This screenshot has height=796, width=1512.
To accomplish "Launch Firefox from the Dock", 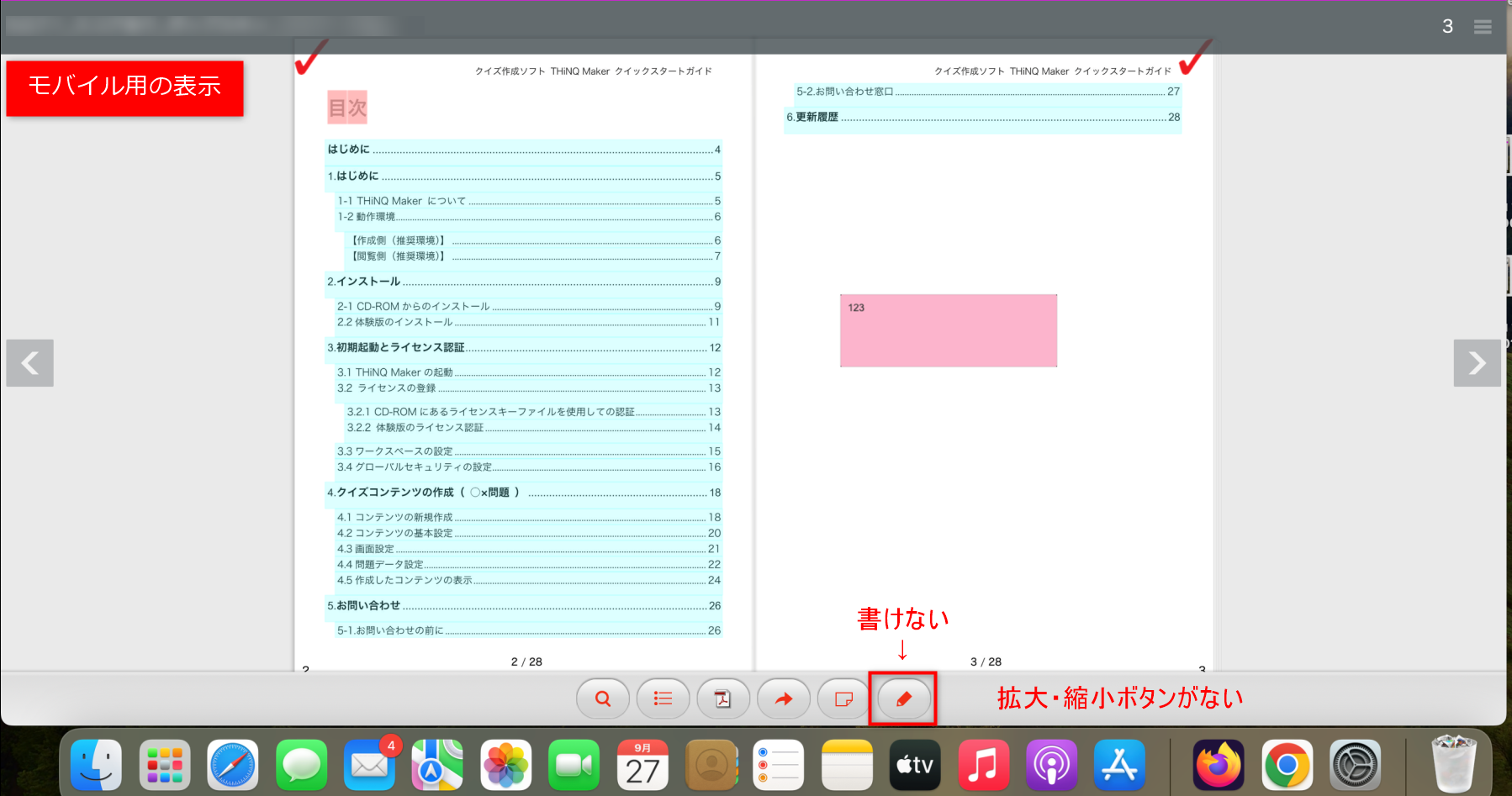I will point(1219,764).
